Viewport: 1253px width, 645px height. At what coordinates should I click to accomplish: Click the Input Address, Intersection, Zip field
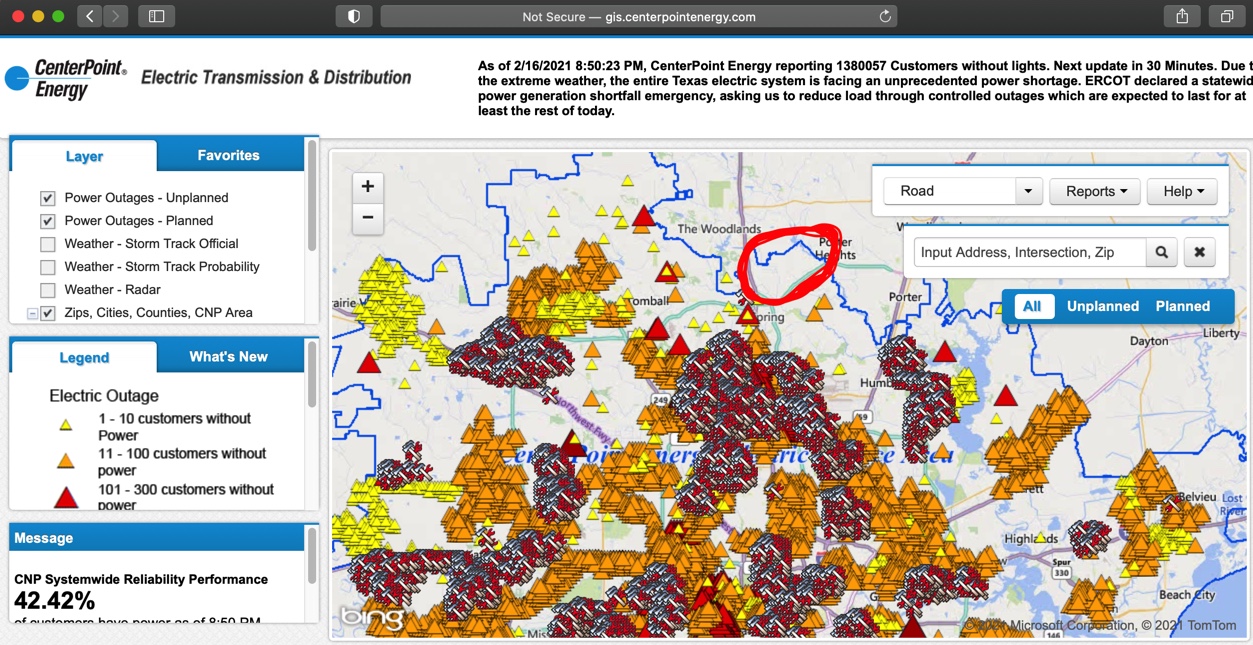[1028, 253]
